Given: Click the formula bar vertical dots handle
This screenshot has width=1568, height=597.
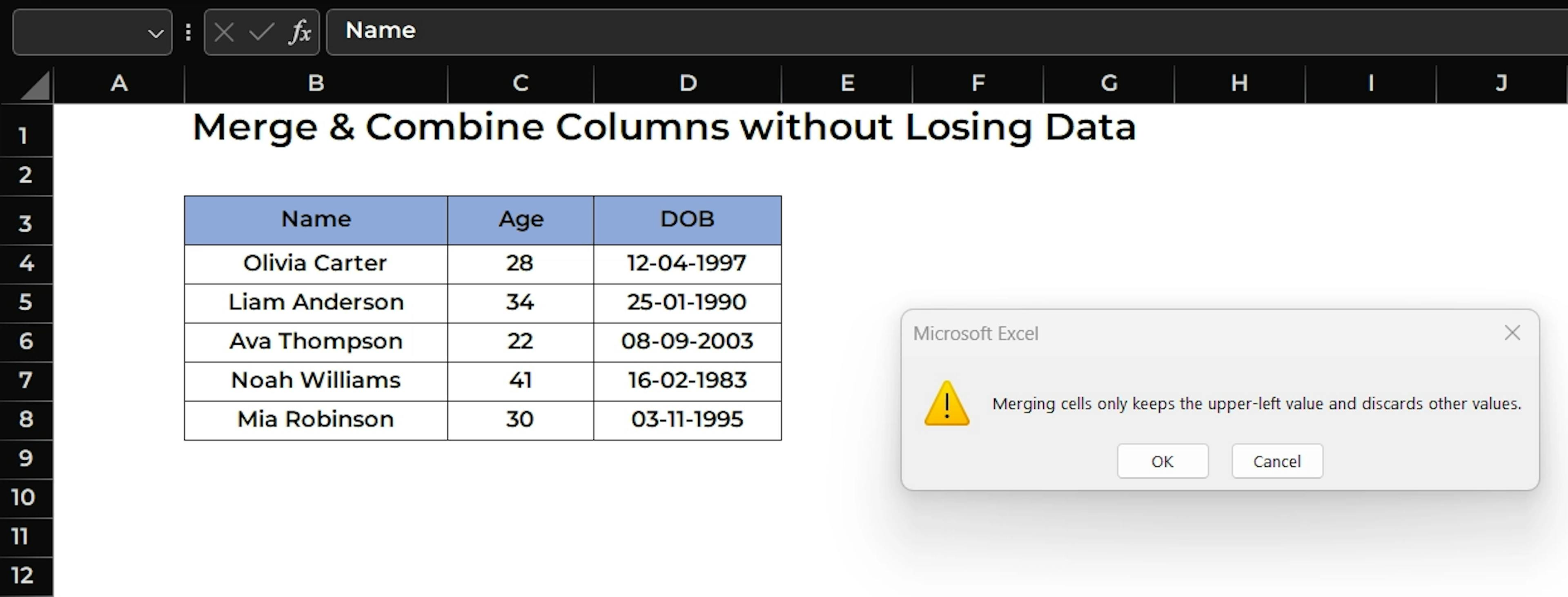Looking at the screenshot, I should click(x=188, y=32).
